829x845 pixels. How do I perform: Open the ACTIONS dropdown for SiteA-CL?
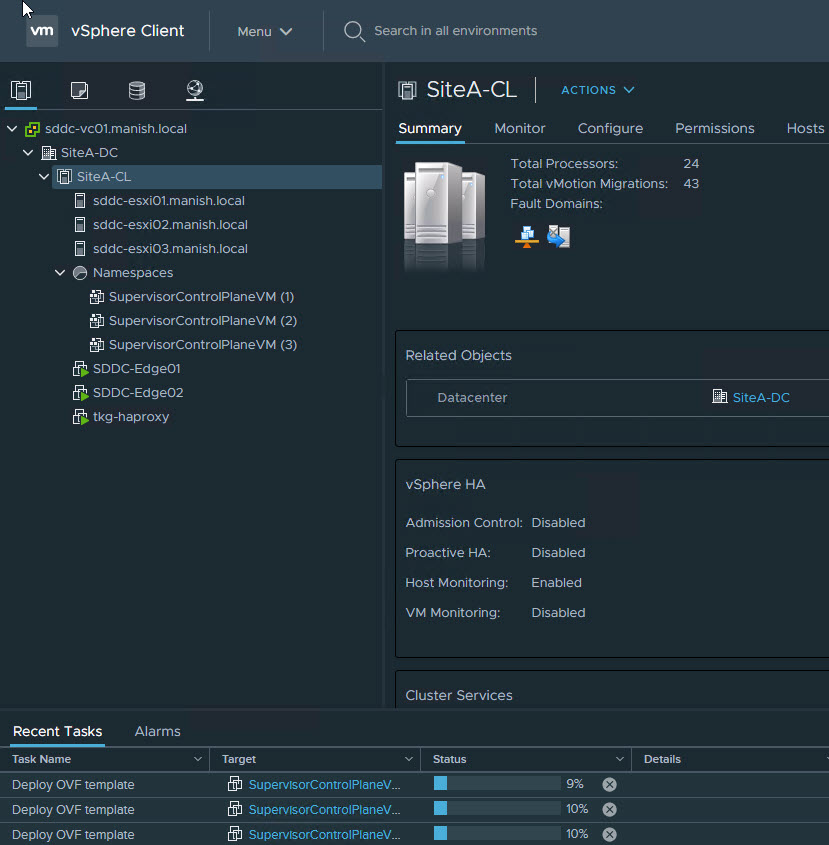(597, 90)
